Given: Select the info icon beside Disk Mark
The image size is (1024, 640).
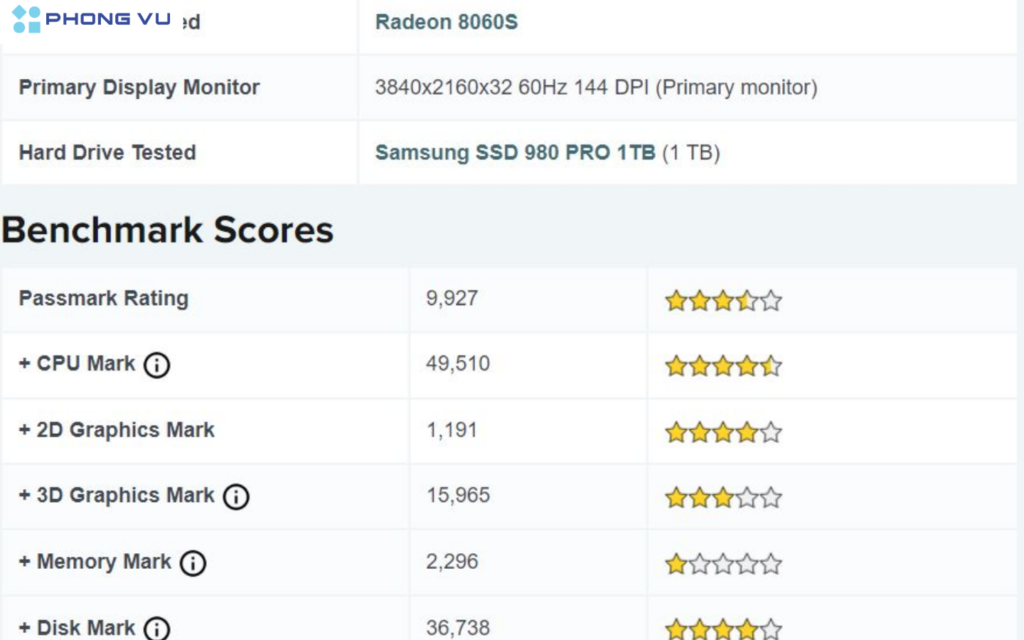Looking at the screenshot, I should pyautogui.click(x=157, y=628).
